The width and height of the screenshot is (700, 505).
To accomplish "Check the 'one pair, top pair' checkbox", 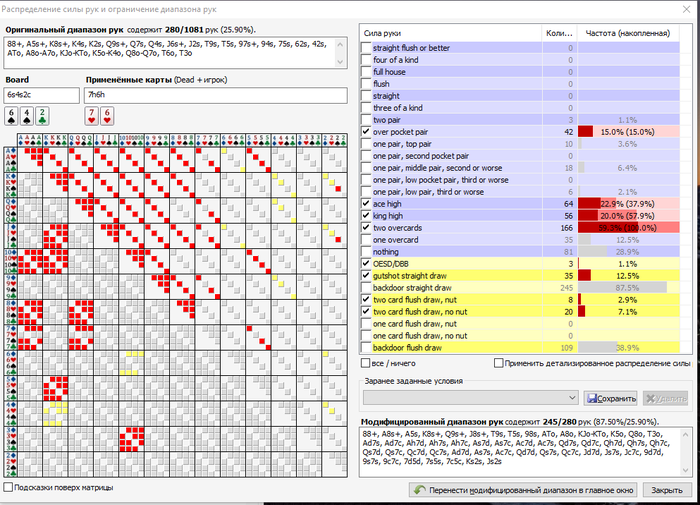I will pyautogui.click(x=366, y=144).
